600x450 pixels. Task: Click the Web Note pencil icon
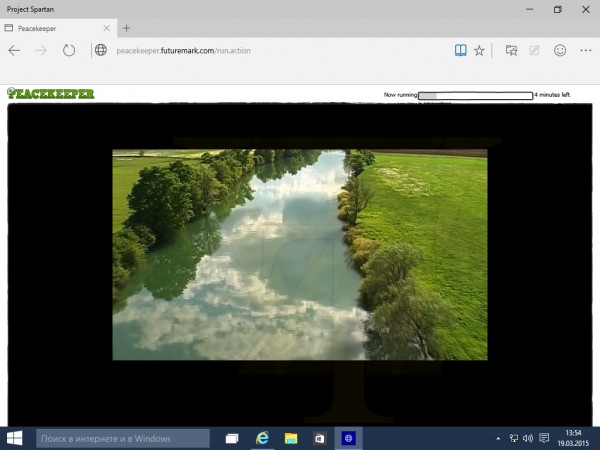coord(535,50)
